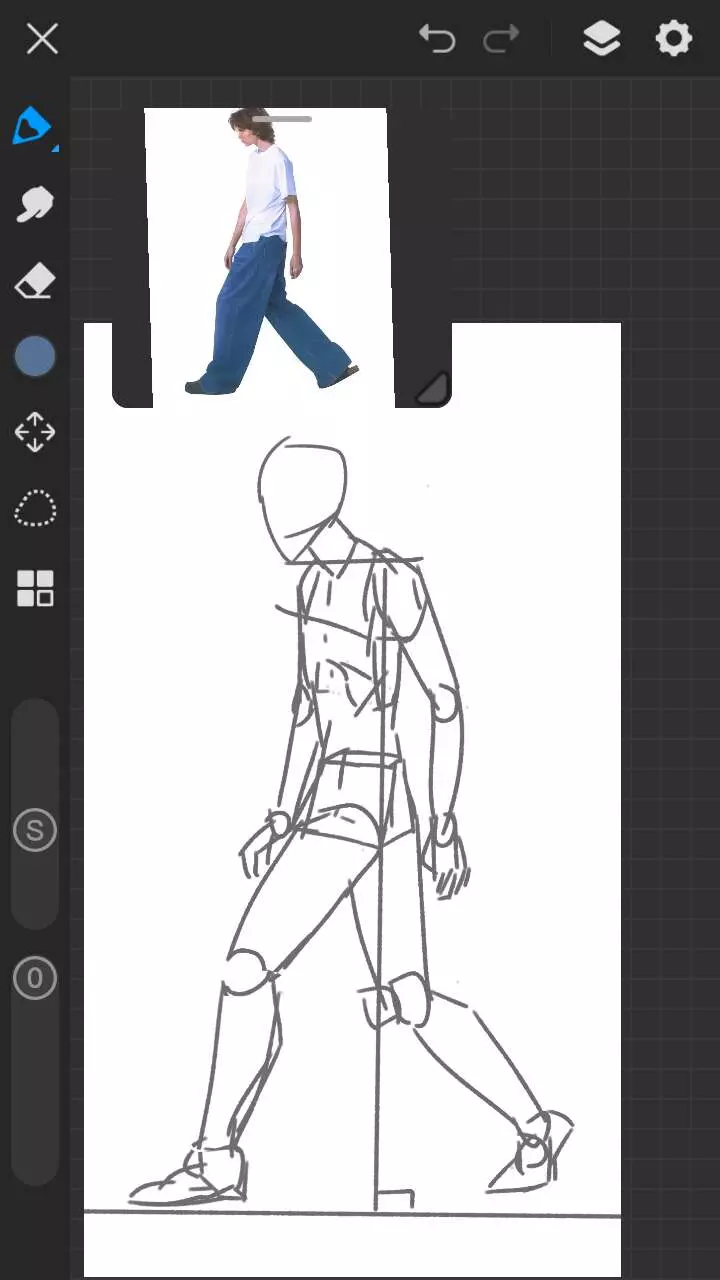720x1280 pixels.
Task: Open the four-squares tools grid
Action: pos(35,589)
